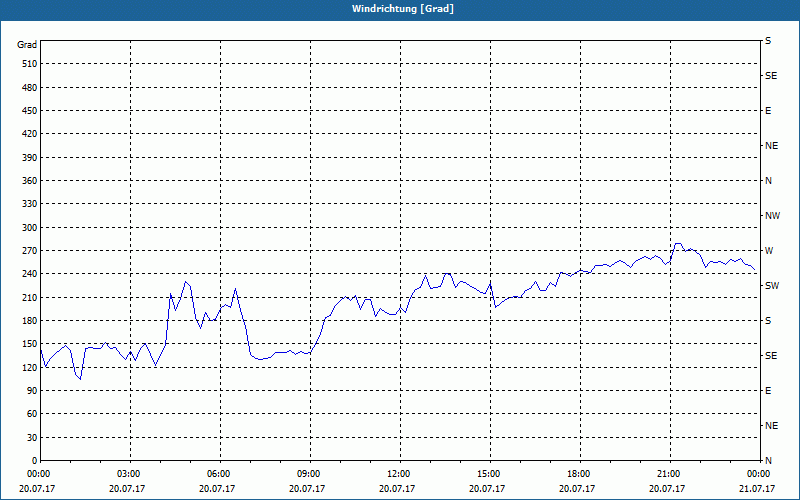This screenshot has height=500, width=800.
Task: Select the "03:00" time label
Action: point(131,474)
